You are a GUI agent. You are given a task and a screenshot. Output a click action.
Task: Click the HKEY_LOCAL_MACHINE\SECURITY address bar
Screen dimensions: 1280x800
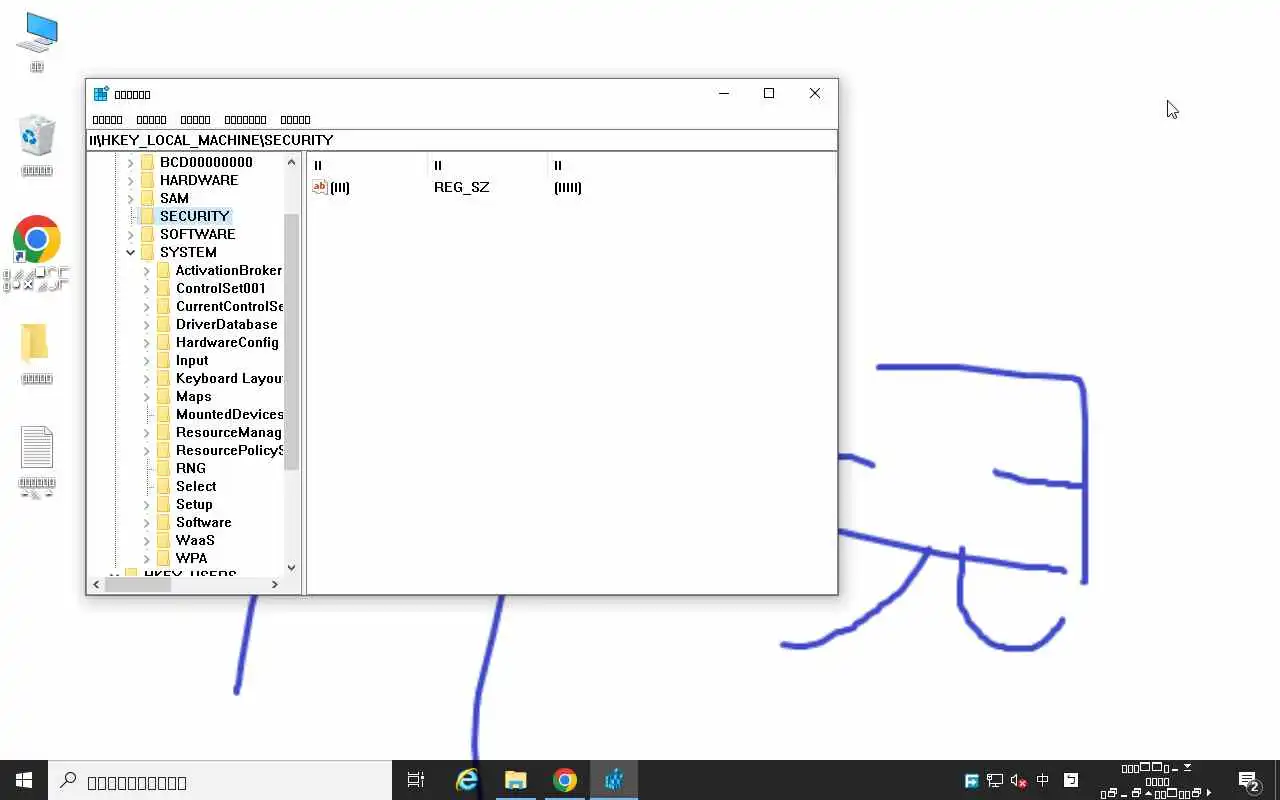tap(462, 140)
